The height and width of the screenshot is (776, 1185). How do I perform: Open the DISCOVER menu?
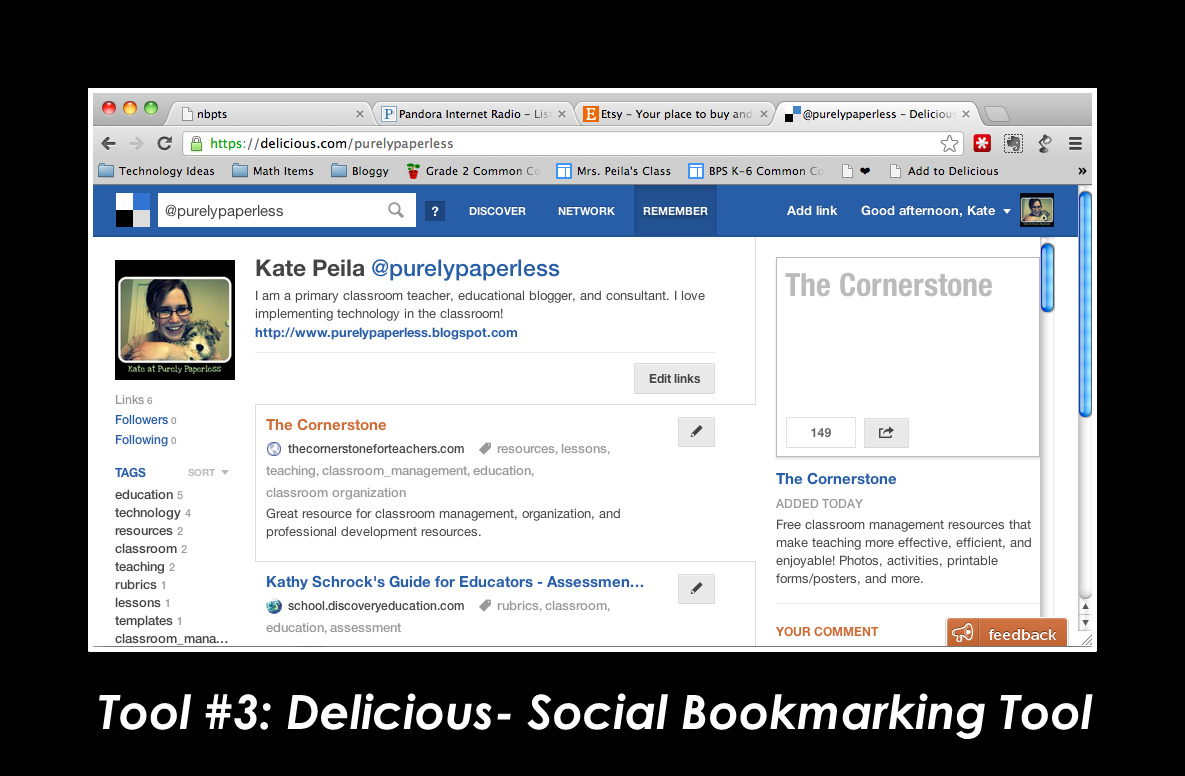coord(497,211)
